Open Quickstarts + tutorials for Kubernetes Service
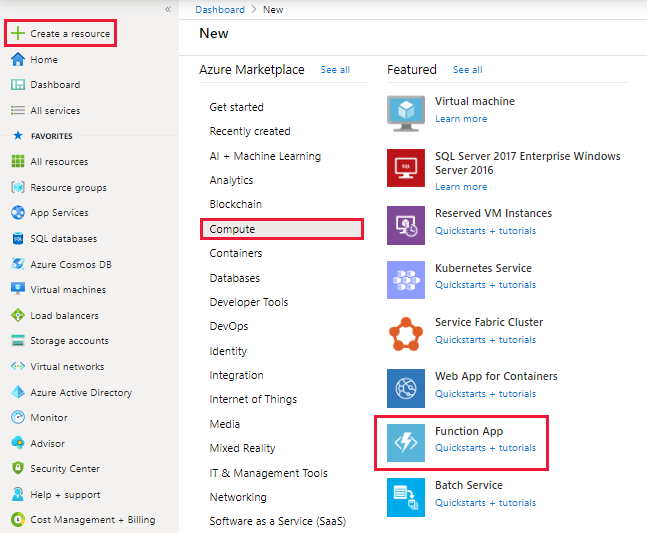Viewport: 647px width, 533px height. [486, 285]
